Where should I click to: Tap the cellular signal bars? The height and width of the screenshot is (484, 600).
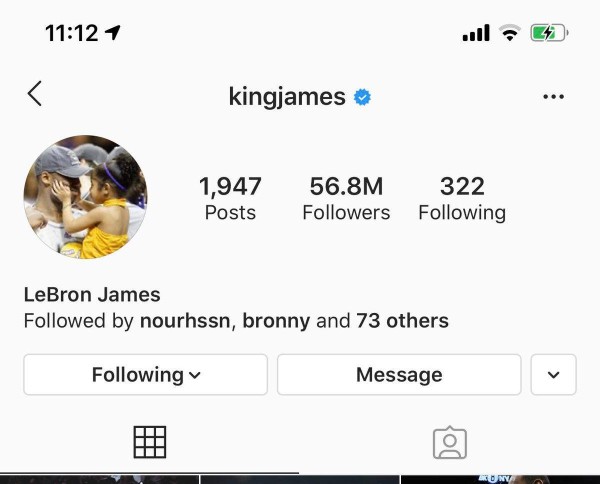pos(476,34)
